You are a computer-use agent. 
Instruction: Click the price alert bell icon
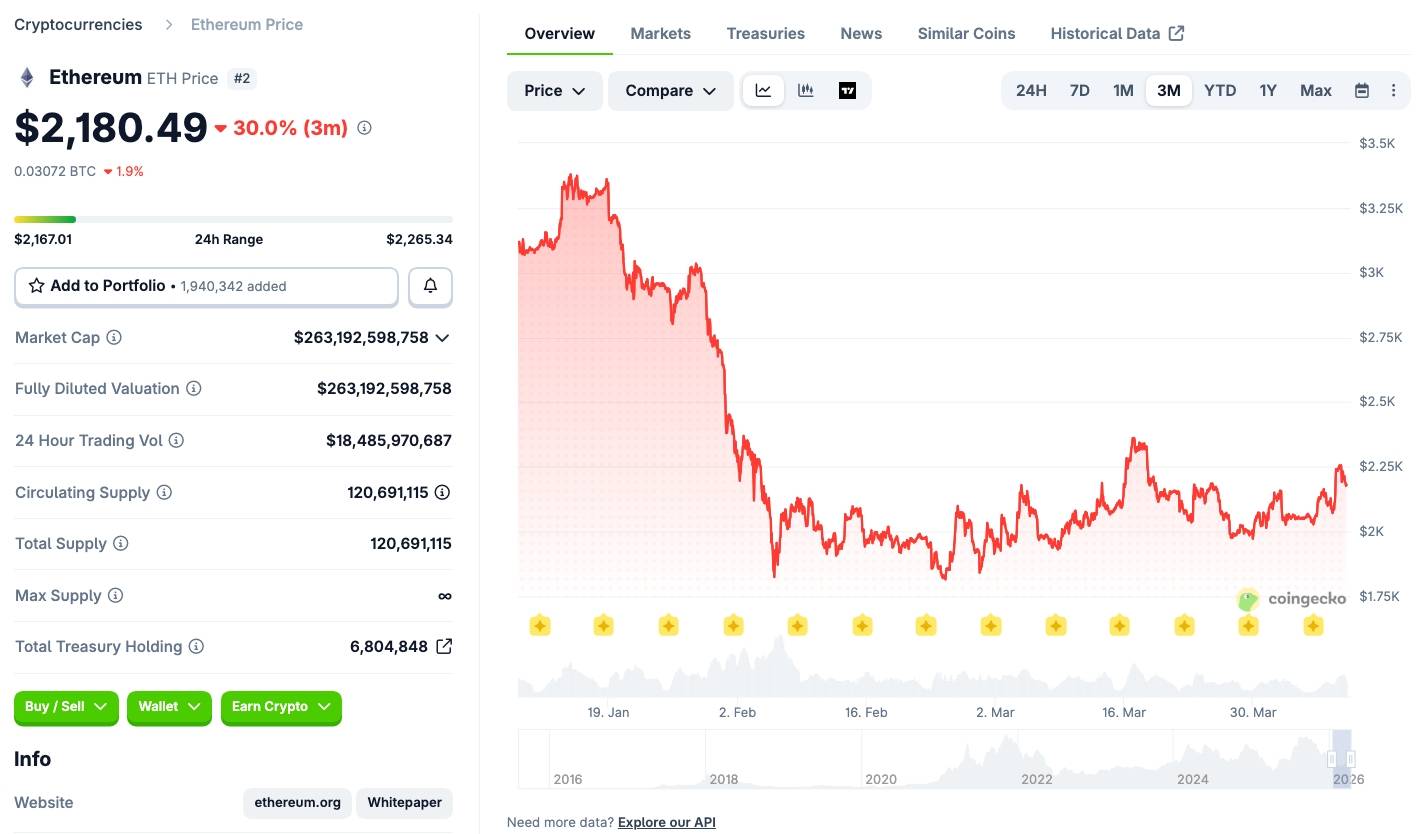point(430,286)
